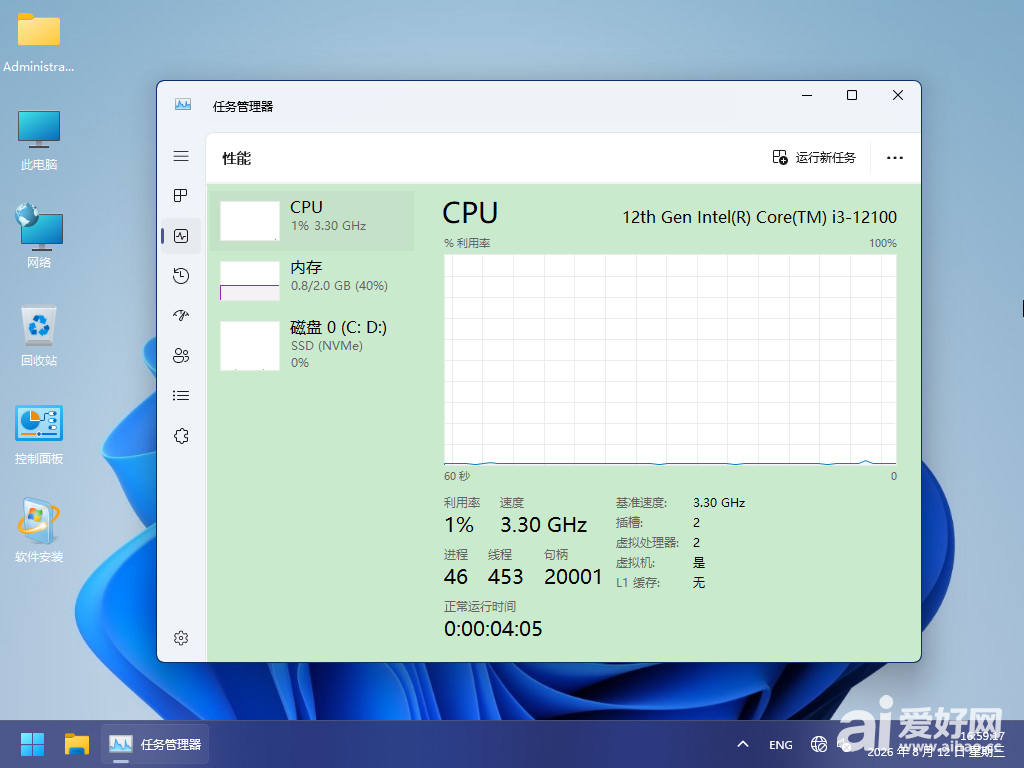Click the ENG input language indicator
Screen dimensions: 1024x768
[780, 744]
